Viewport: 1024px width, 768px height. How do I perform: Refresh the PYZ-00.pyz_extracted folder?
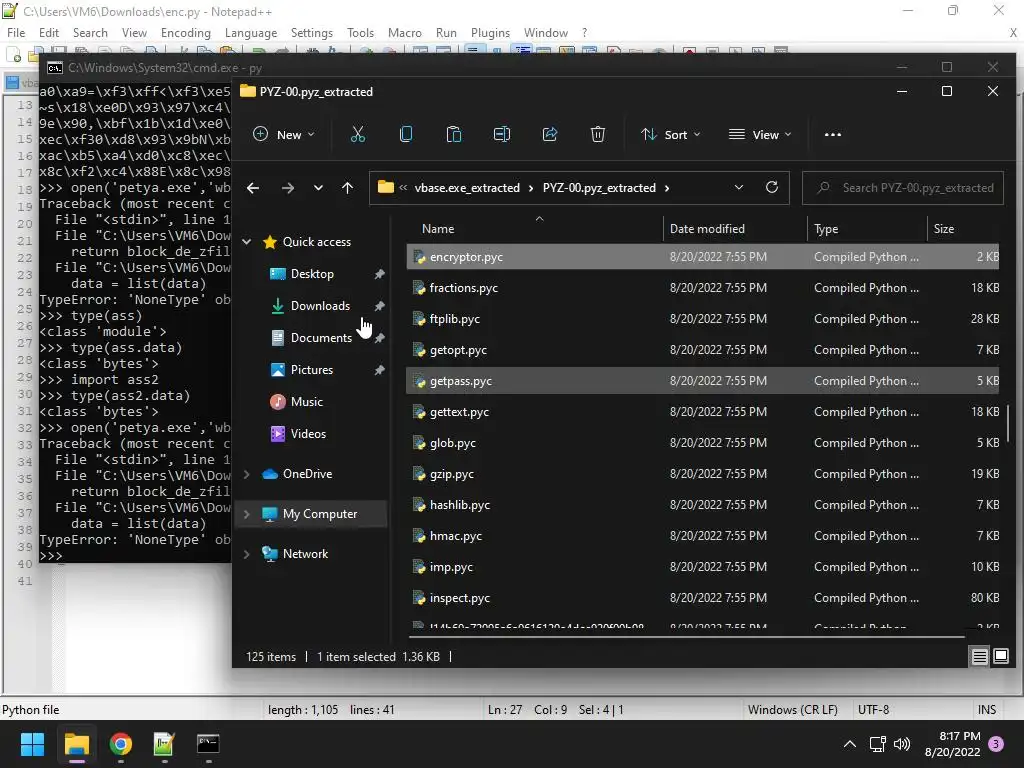772,187
